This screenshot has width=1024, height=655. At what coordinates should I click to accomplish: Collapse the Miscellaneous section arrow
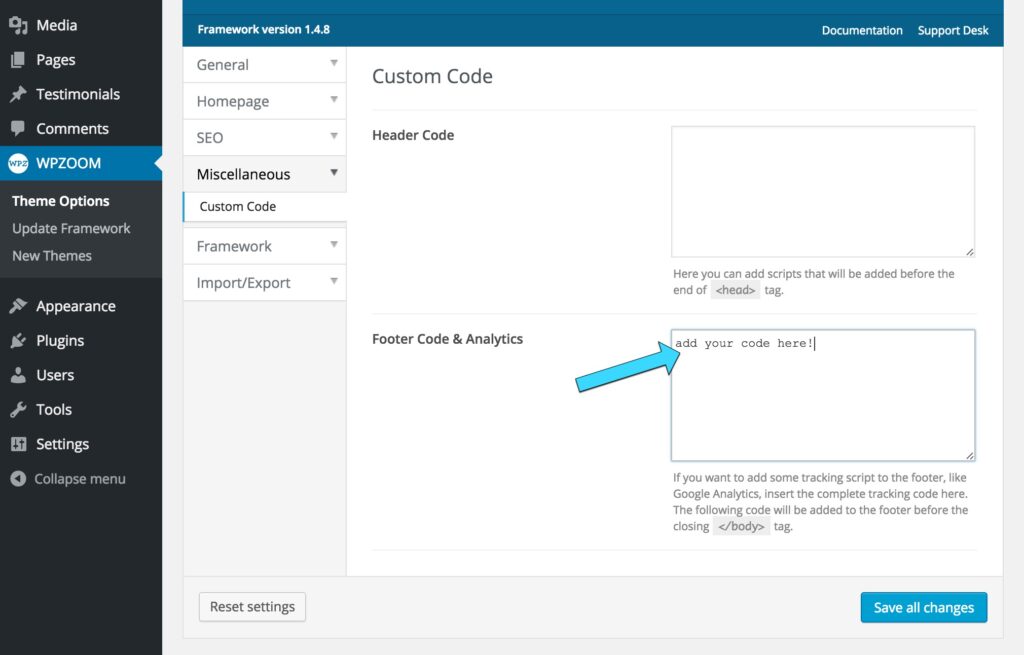pos(334,173)
